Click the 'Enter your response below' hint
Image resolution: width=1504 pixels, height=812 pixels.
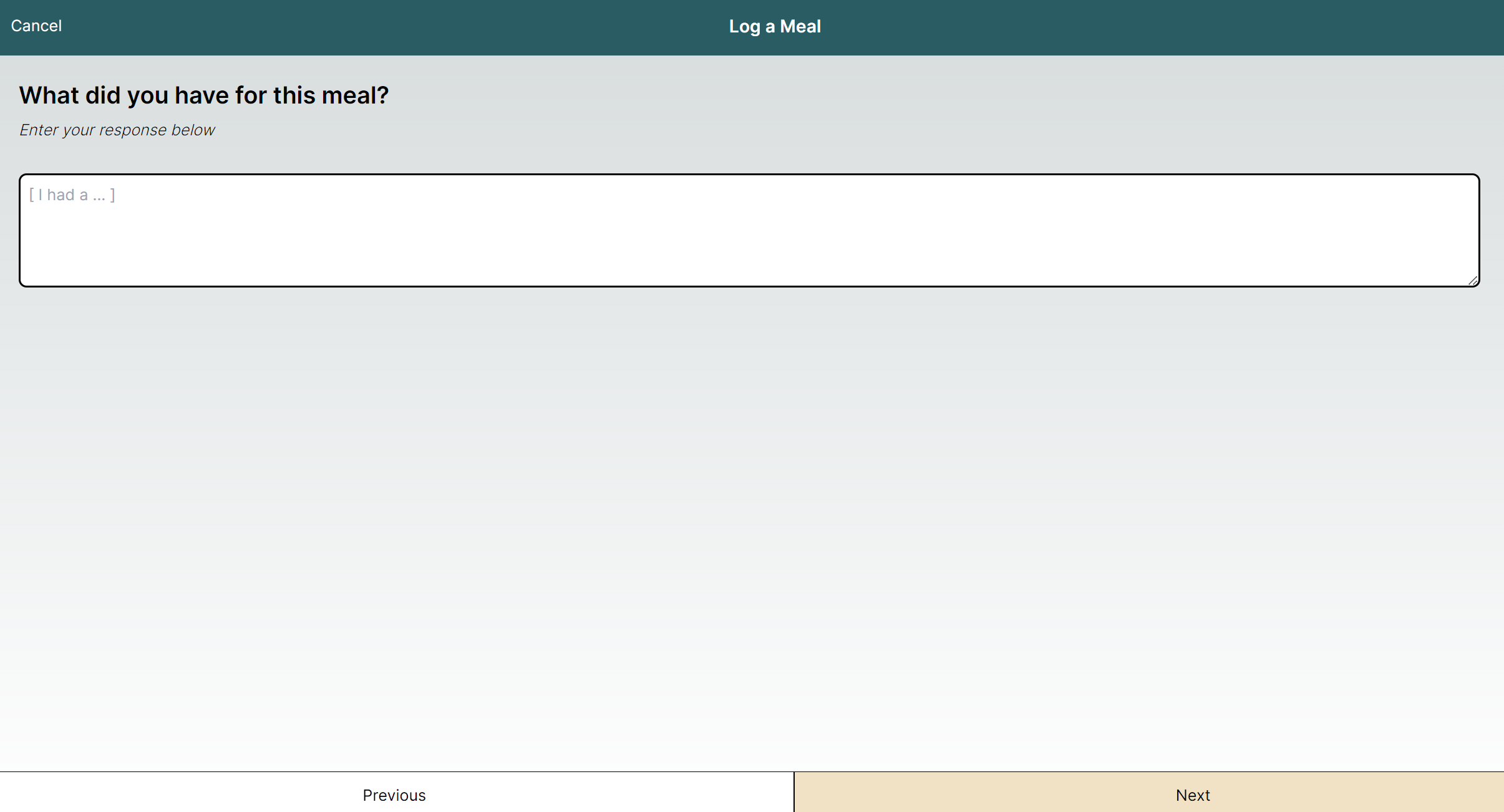point(117,130)
